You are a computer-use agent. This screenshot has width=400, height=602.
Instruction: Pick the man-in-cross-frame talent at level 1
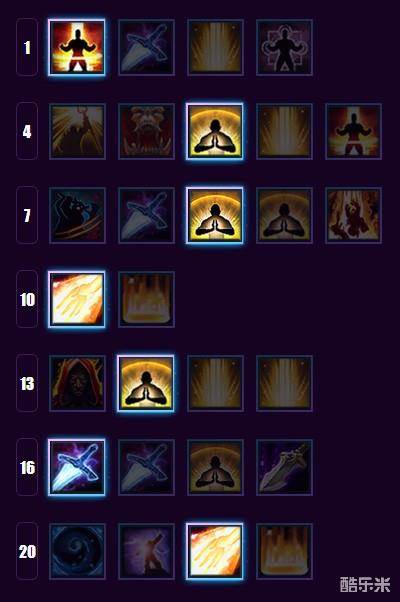[284, 47]
